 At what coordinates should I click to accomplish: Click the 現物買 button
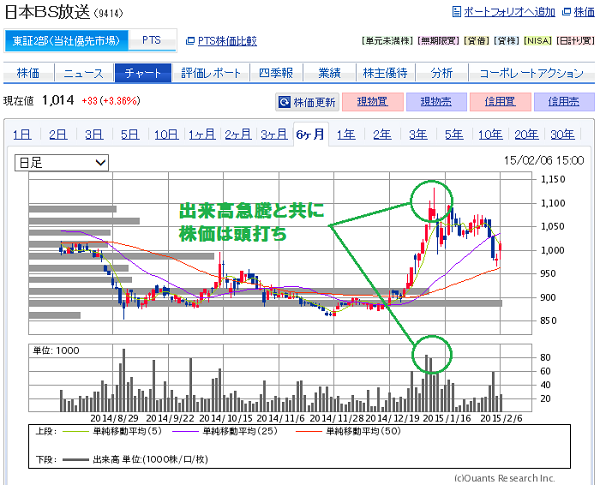(373, 102)
